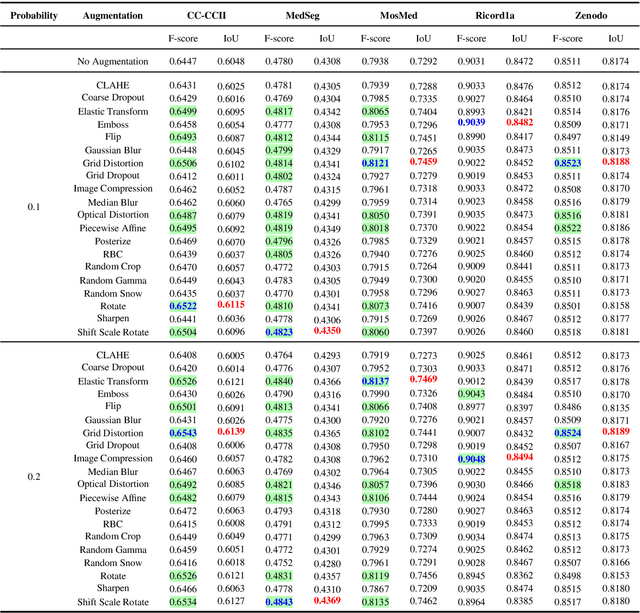640x613 pixels.
Task: Click the CC-CCII column header
Action: [206, 16]
